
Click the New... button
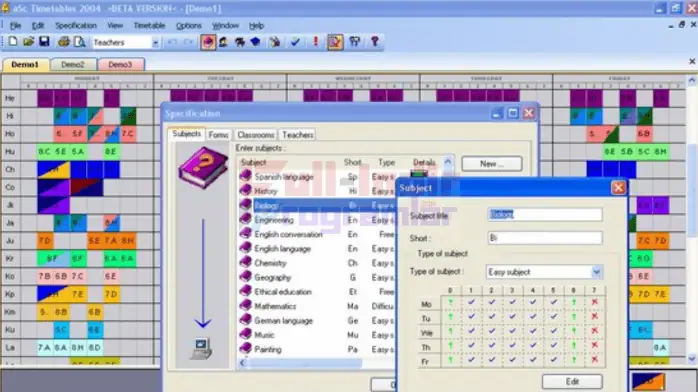tap(492, 164)
